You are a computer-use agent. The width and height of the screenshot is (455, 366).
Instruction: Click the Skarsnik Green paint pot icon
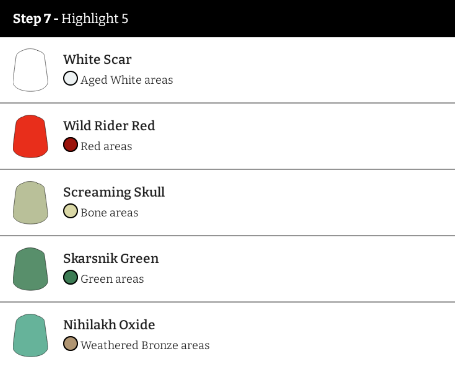click(30, 269)
